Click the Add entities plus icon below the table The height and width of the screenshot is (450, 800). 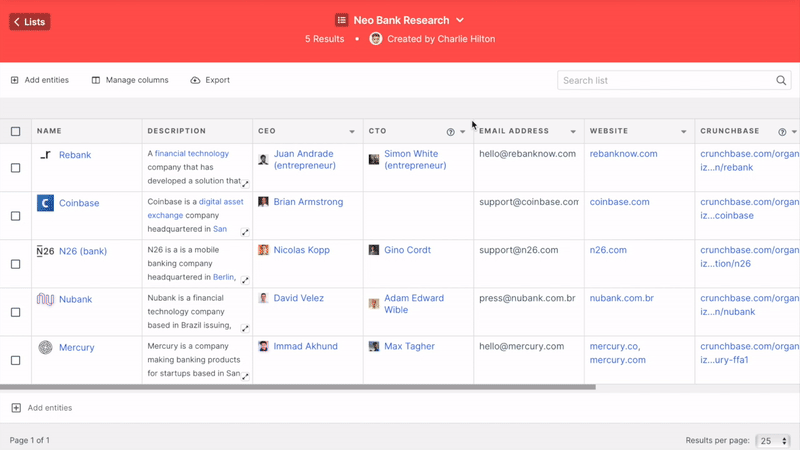(x=16, y=408)
